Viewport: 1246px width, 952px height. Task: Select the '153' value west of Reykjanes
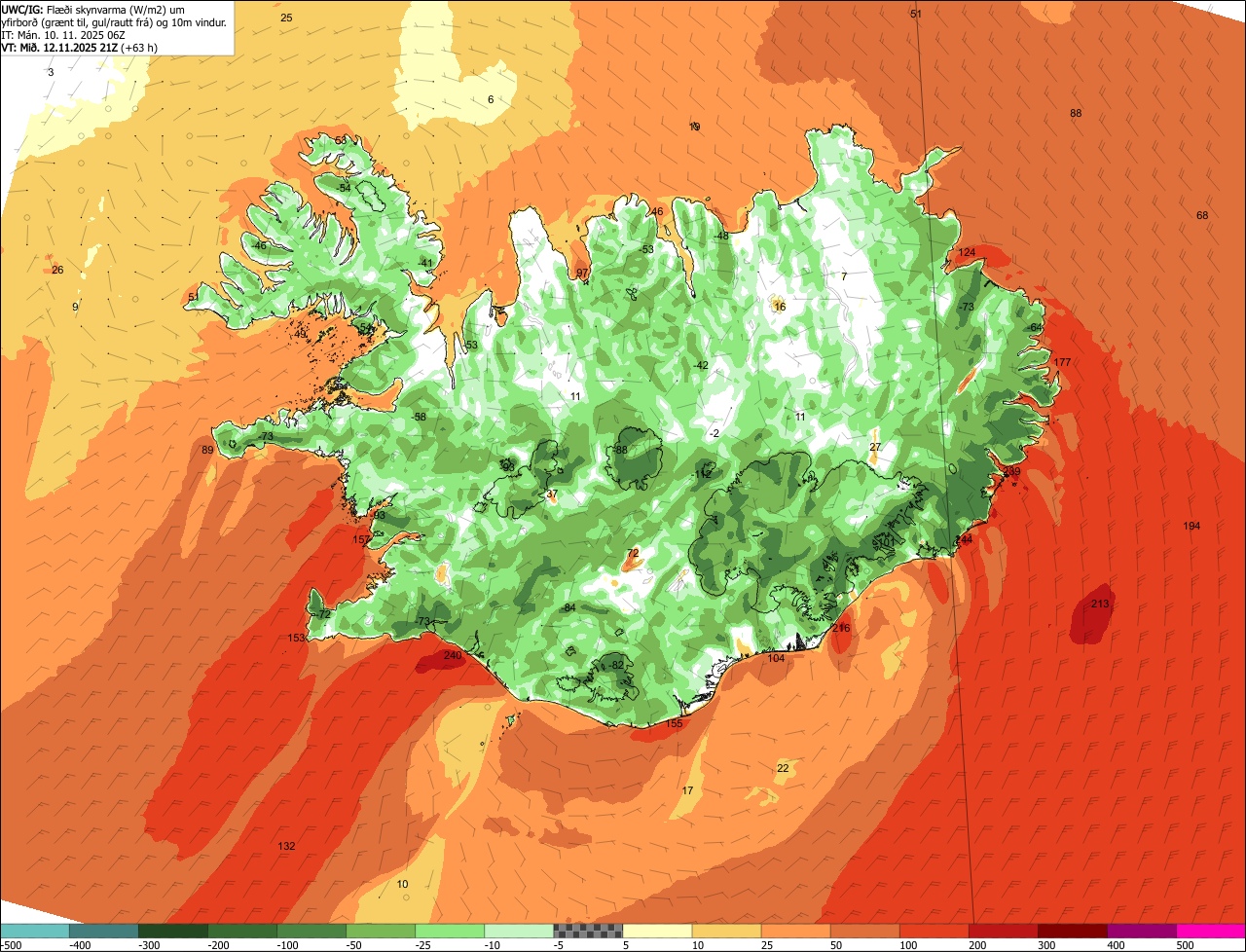coord(296,638)
